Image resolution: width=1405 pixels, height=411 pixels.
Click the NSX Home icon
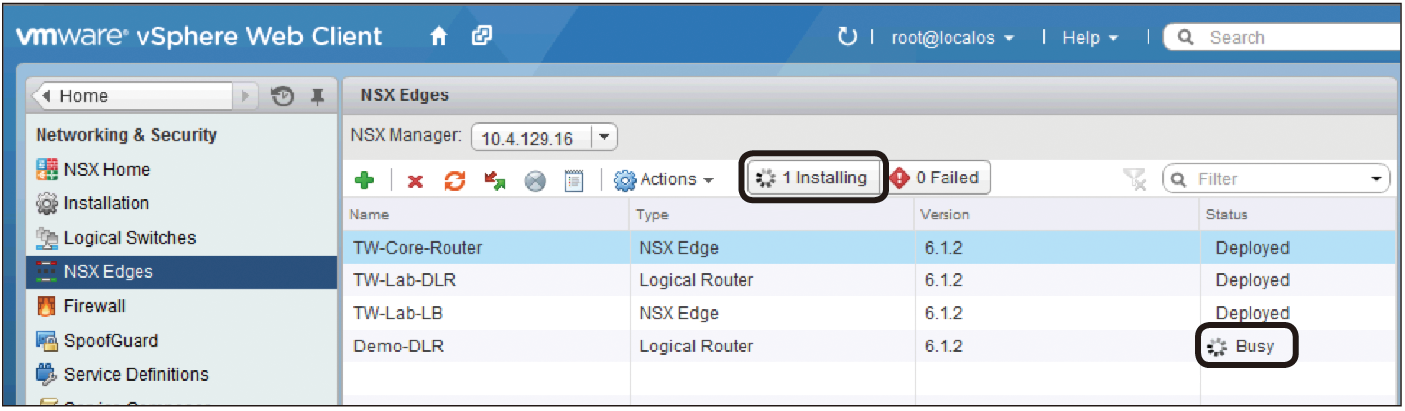[x=47, y=169]
